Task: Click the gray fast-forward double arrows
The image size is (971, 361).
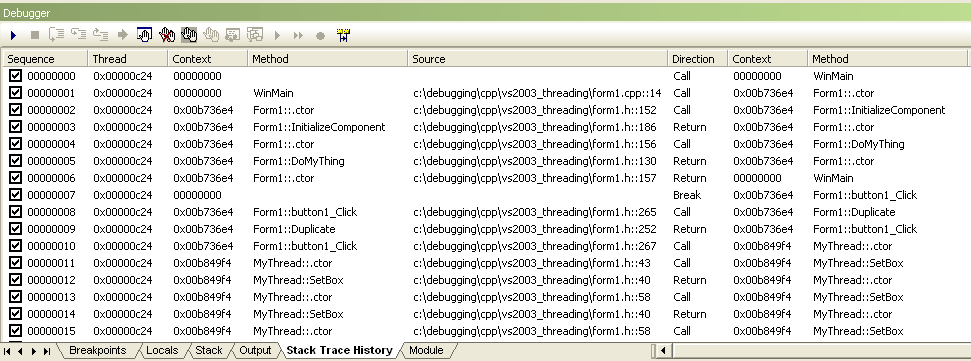Action: [298, 36]
